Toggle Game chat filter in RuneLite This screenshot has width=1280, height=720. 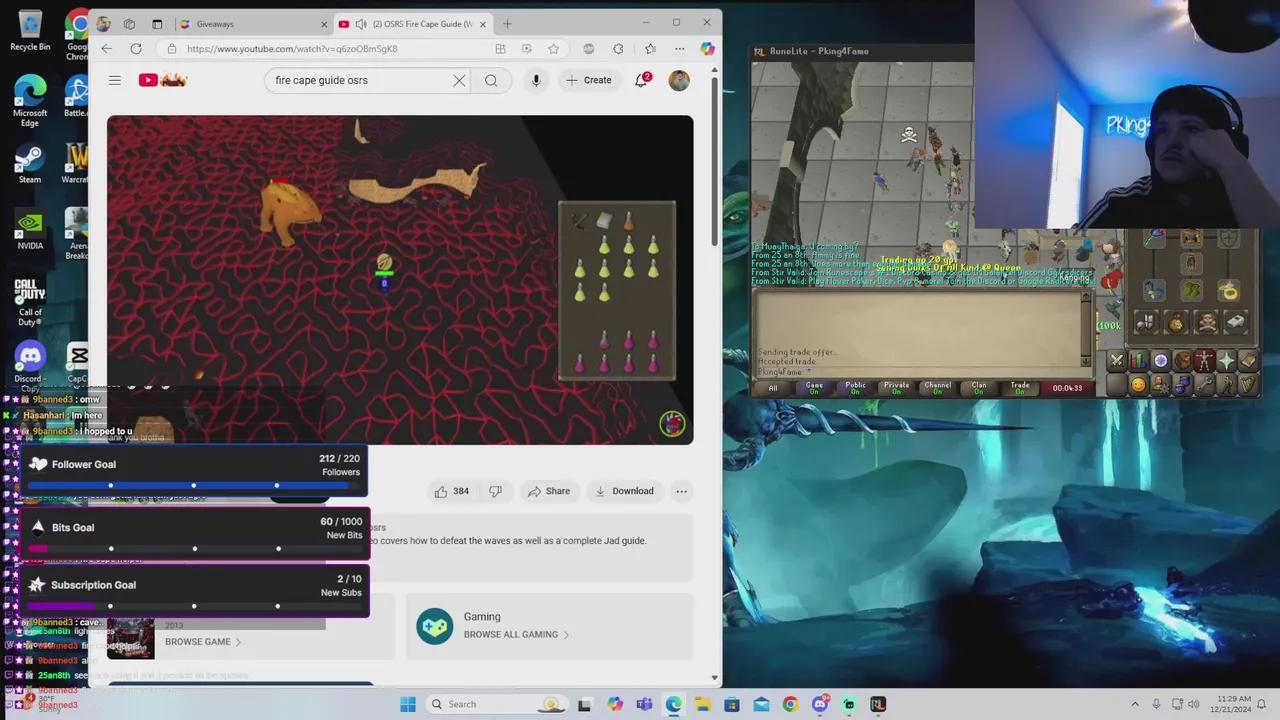tap(815, 388)
